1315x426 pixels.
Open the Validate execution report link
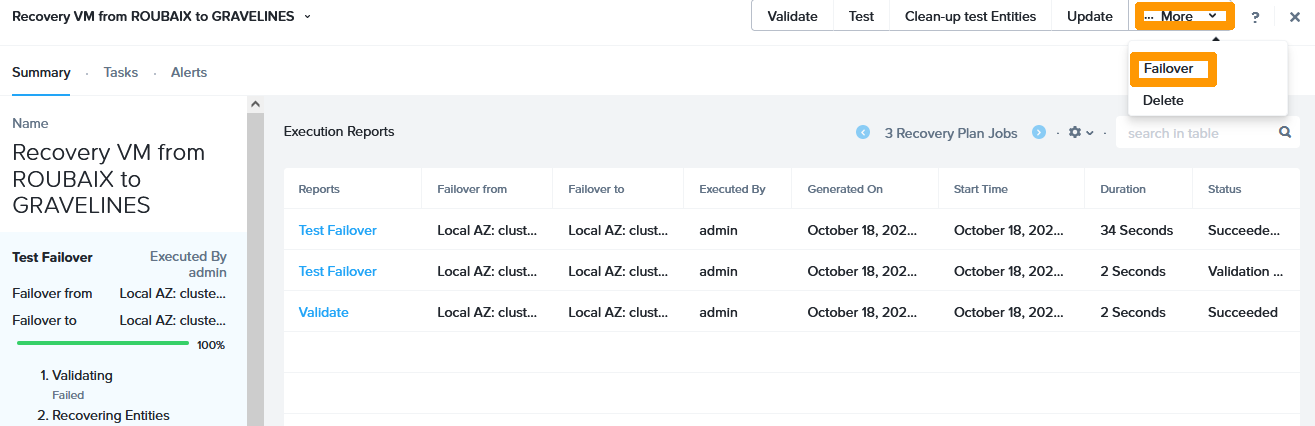(x=324, y=312)
